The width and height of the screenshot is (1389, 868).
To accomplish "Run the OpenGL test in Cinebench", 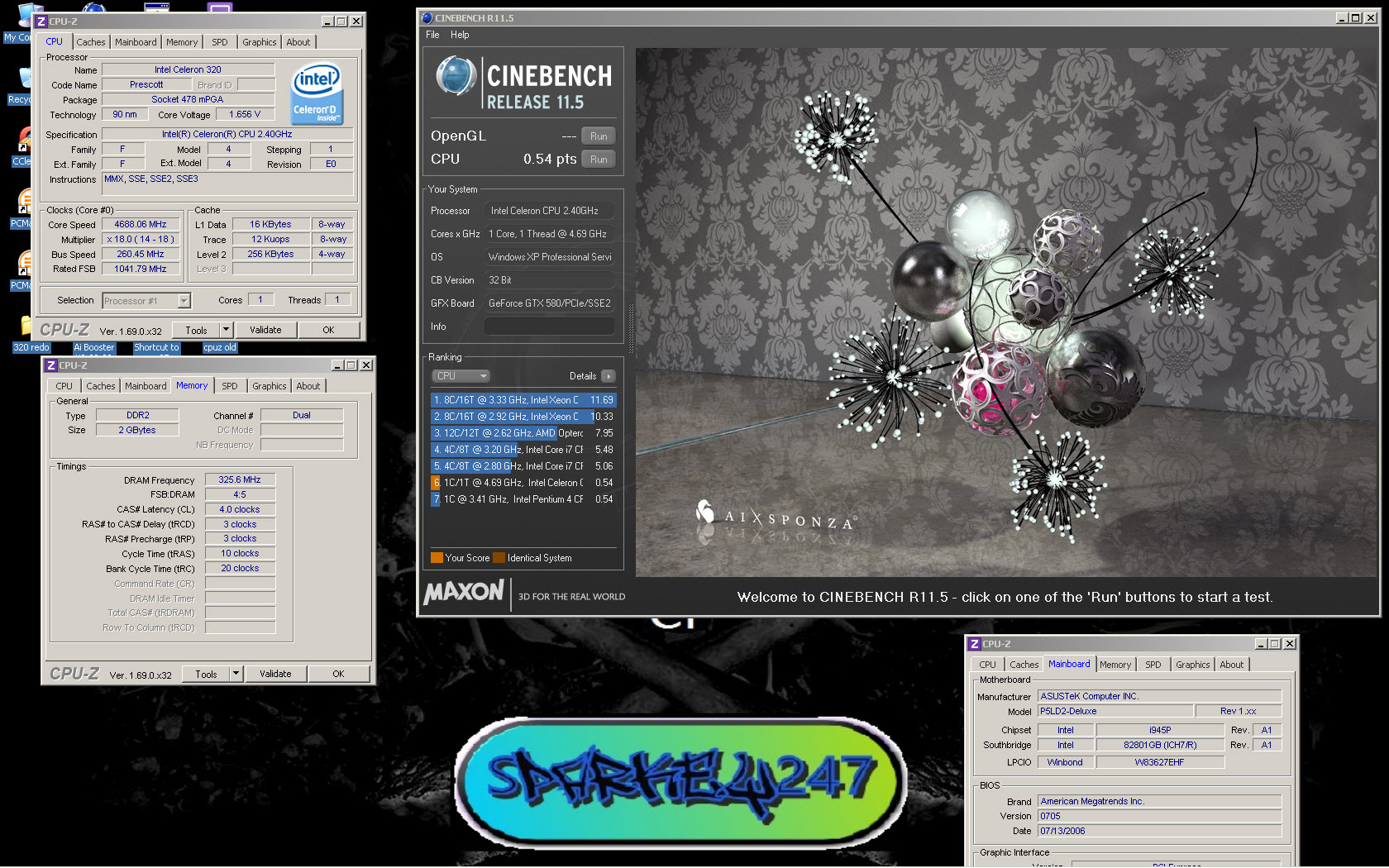I will (599, 136).
